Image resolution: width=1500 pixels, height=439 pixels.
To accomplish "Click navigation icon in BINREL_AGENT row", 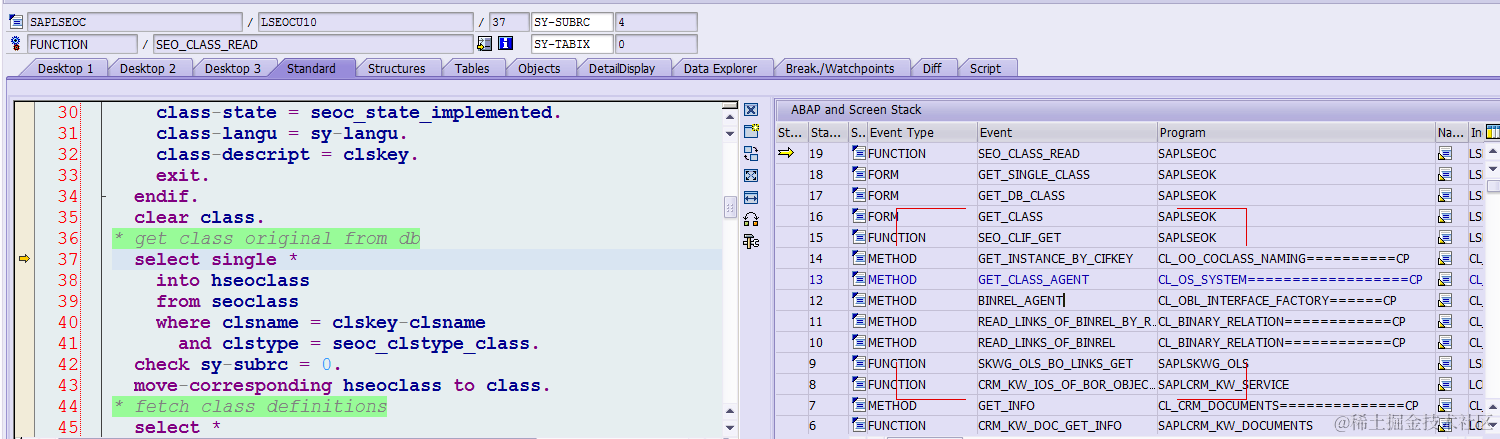I will point(1445,300).
